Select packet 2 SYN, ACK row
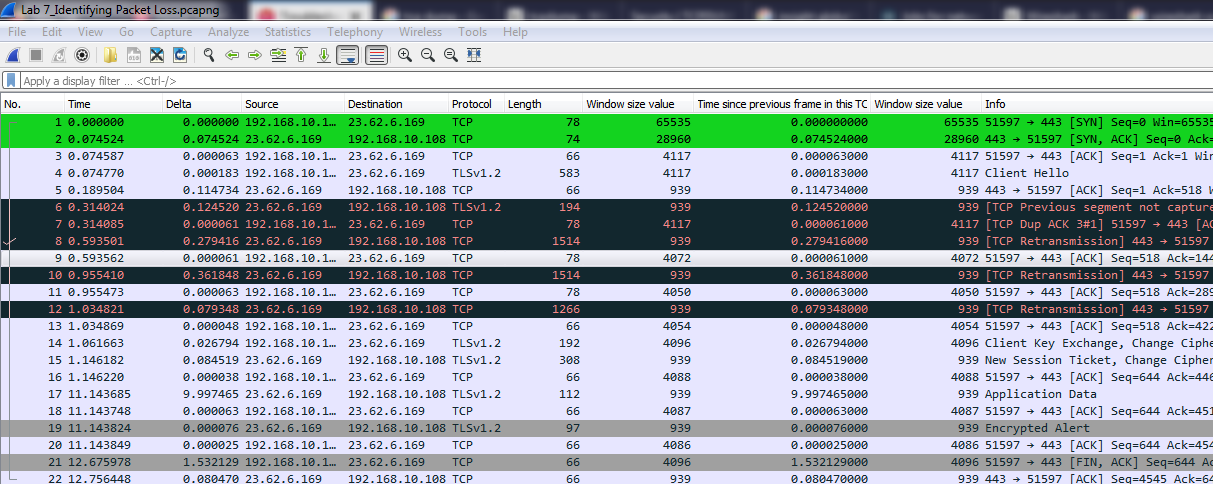This screenshot has width=1213, height=484. 606,139
